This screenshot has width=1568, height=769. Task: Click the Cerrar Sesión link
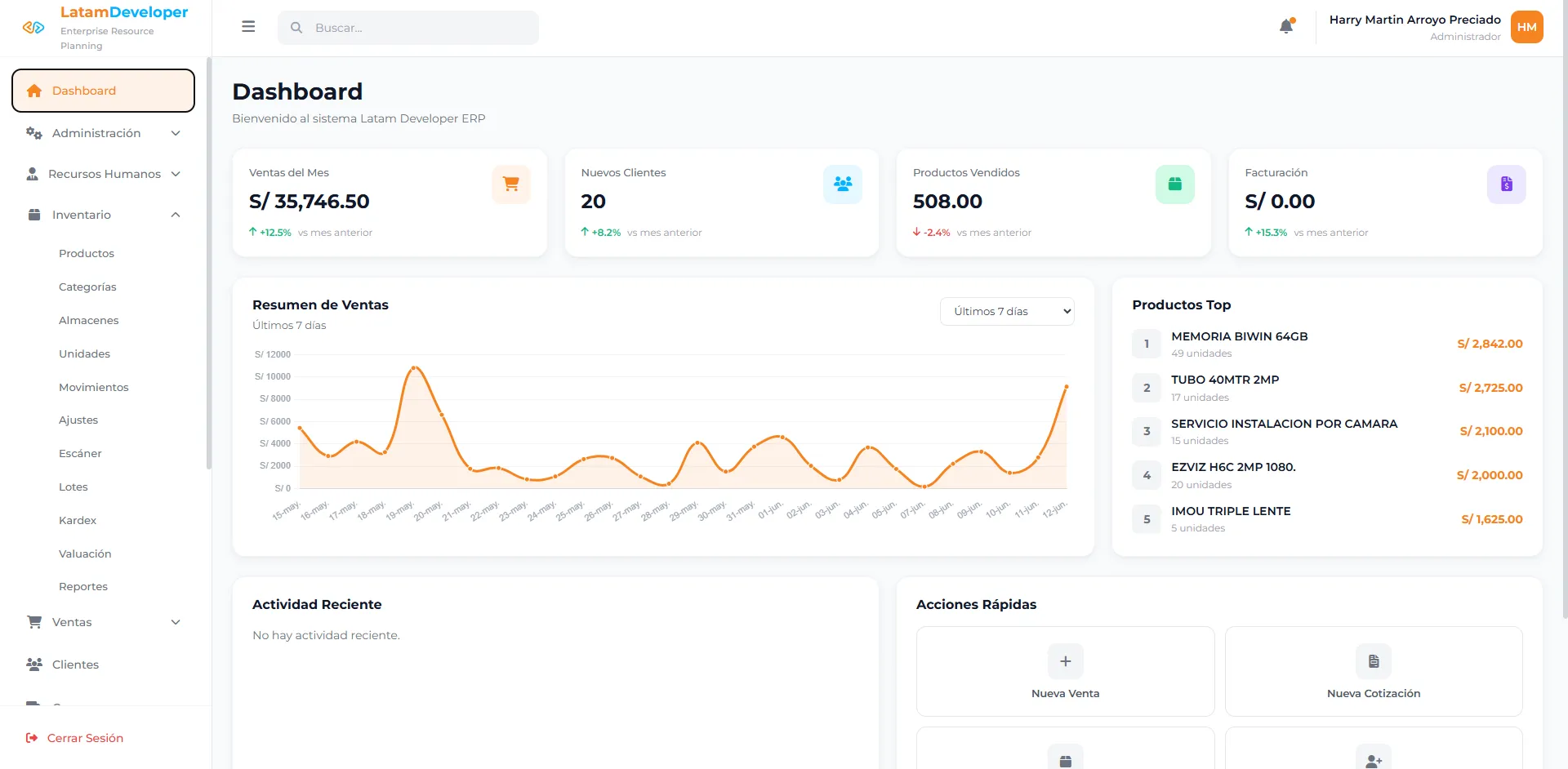click(x=85, y=738)
